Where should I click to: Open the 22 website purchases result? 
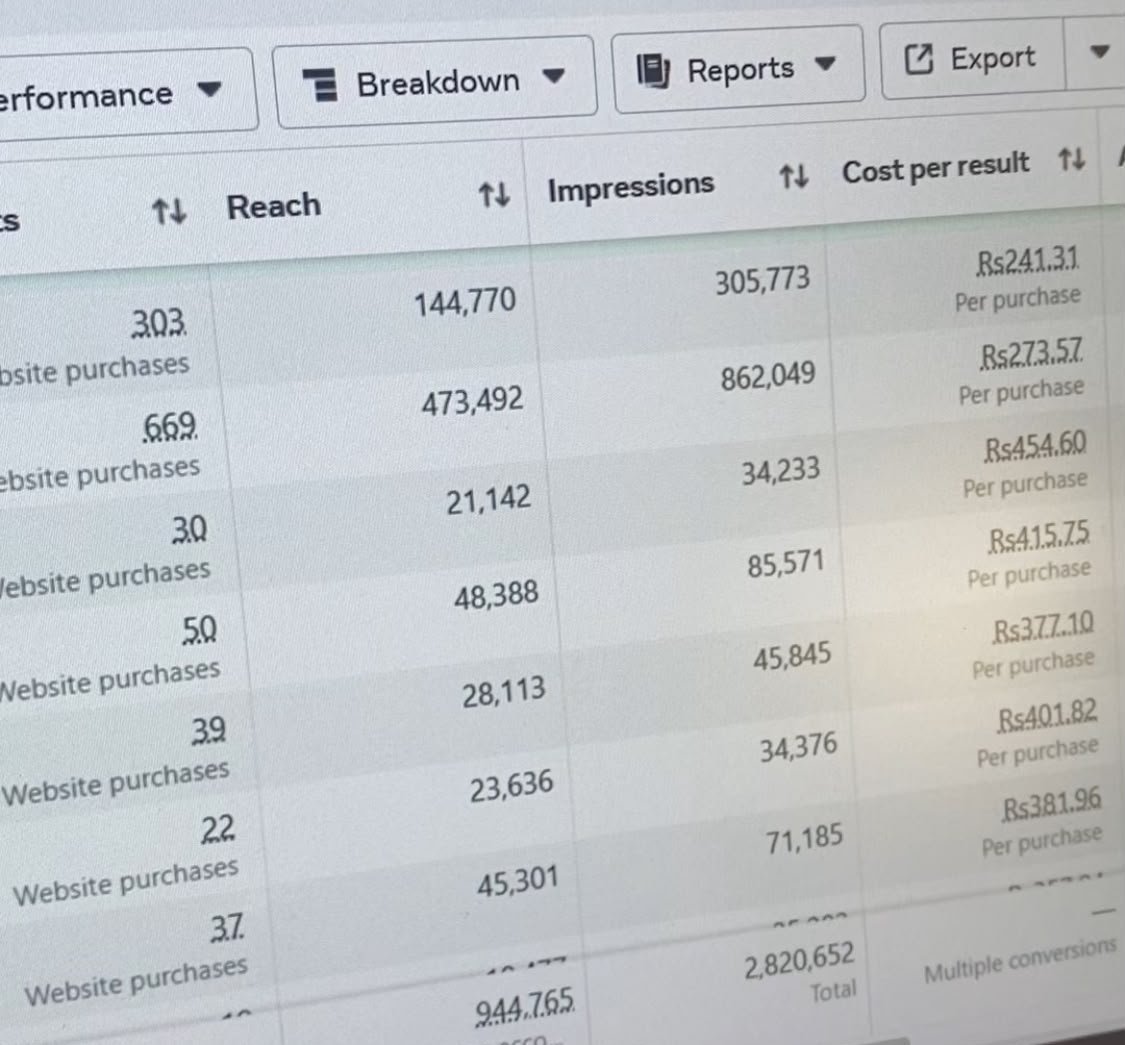[217, 830]
